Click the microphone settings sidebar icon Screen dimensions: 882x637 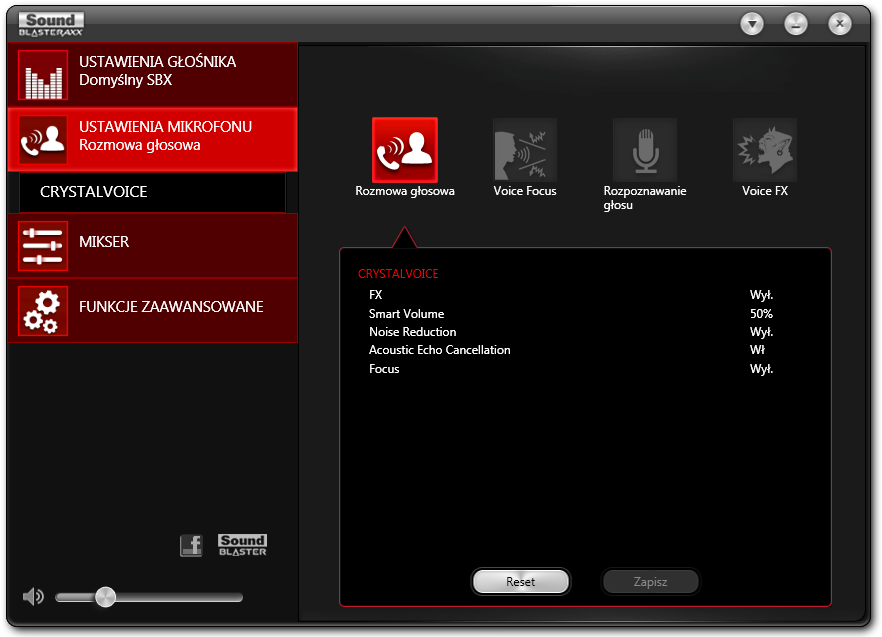(43, 140)
